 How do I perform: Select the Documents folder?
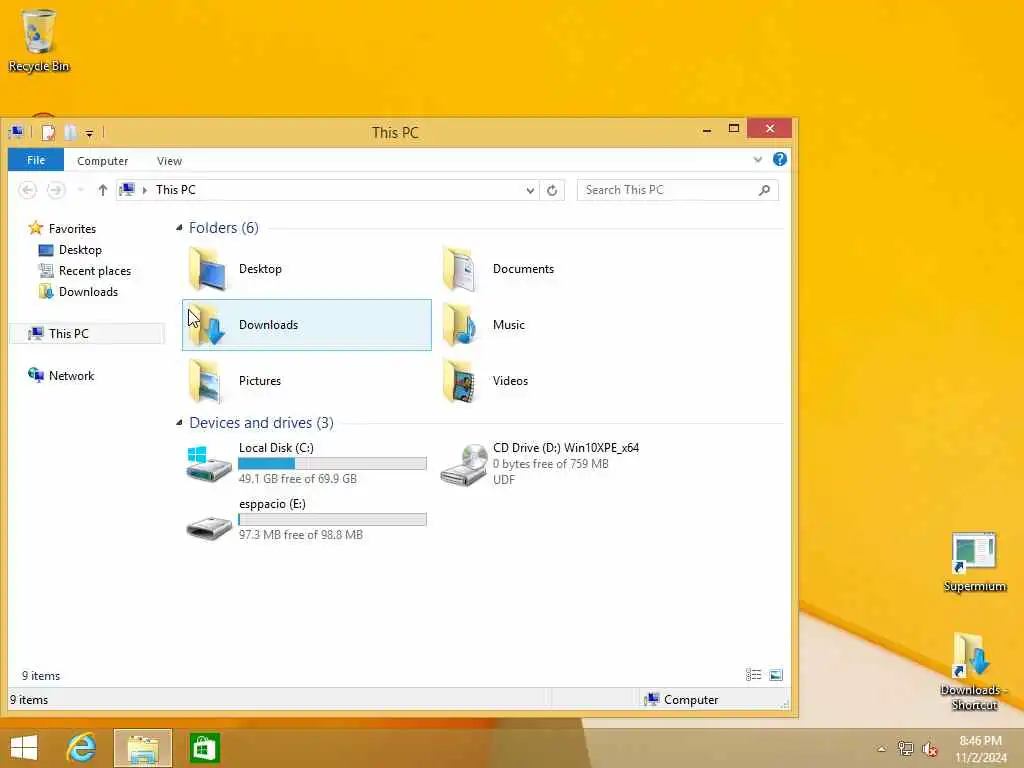[x=562, y=269]
